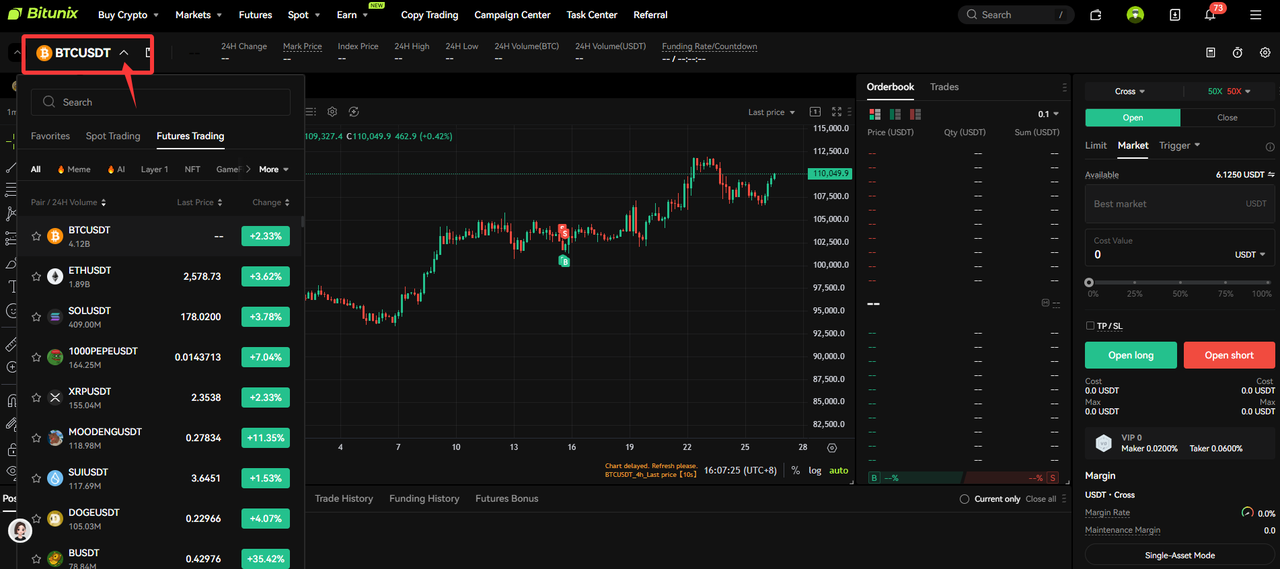Open the Funding History tab
Screen dimensions: 1280x569
[x=424, y=499]
